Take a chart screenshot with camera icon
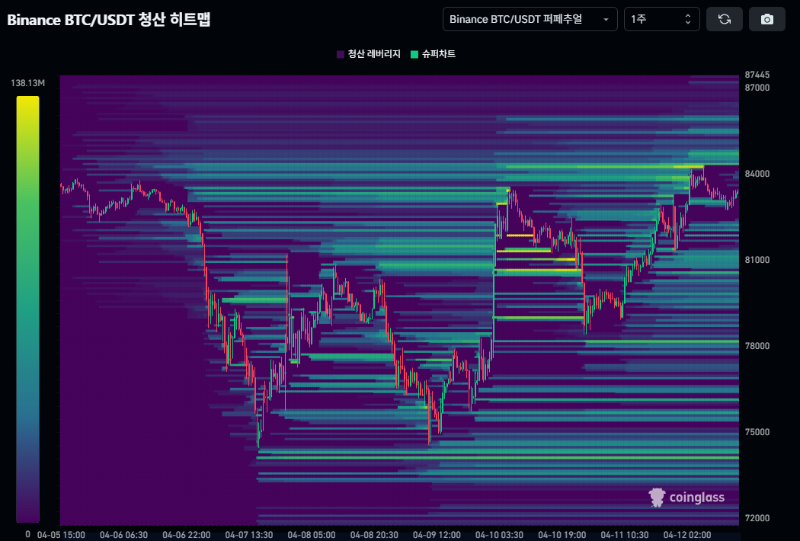Image resolution: width=800 pixels, height=541 pixels. click(x=767, y=19)
